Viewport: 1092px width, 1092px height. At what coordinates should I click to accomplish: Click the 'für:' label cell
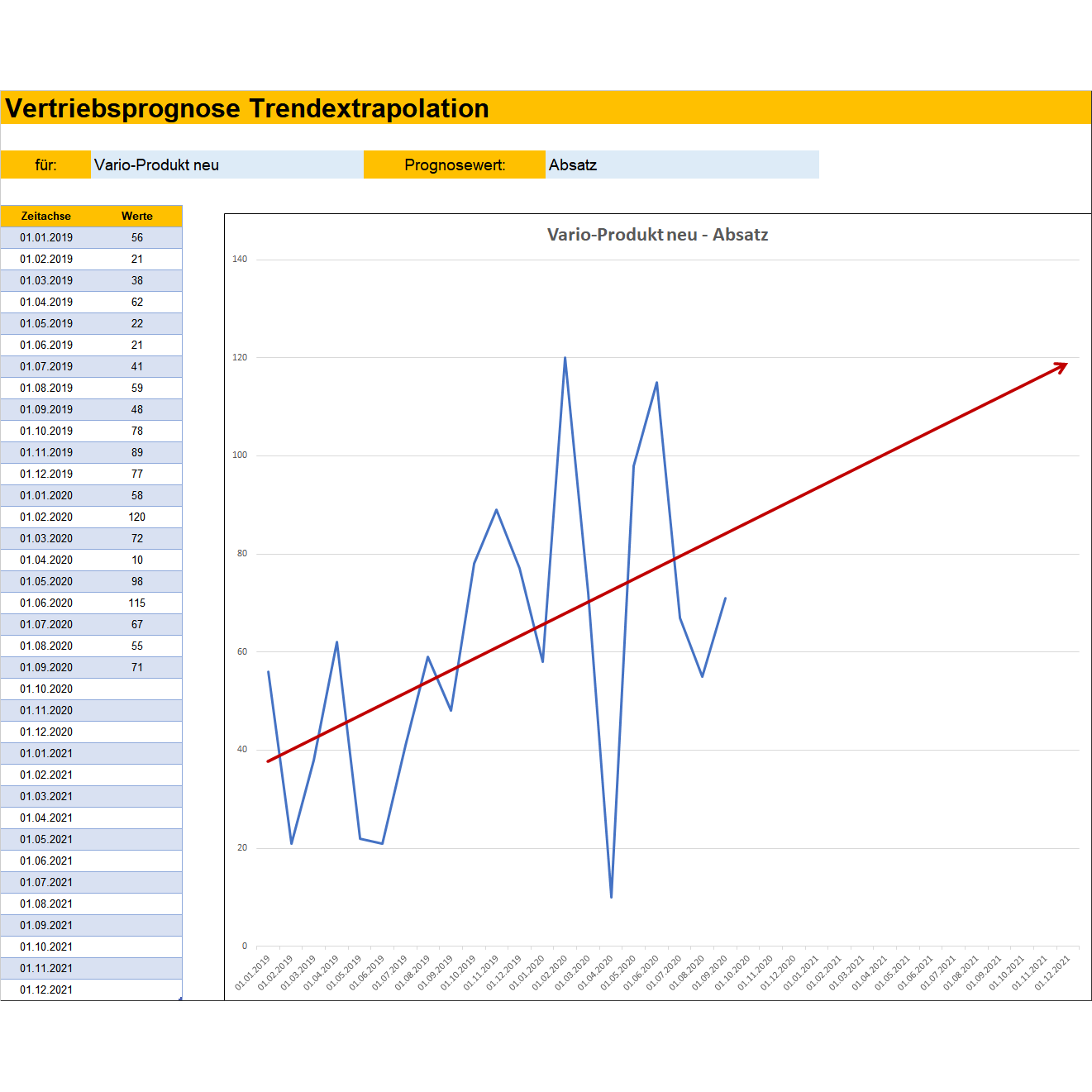pyautogui.click(x=45, y=165)
